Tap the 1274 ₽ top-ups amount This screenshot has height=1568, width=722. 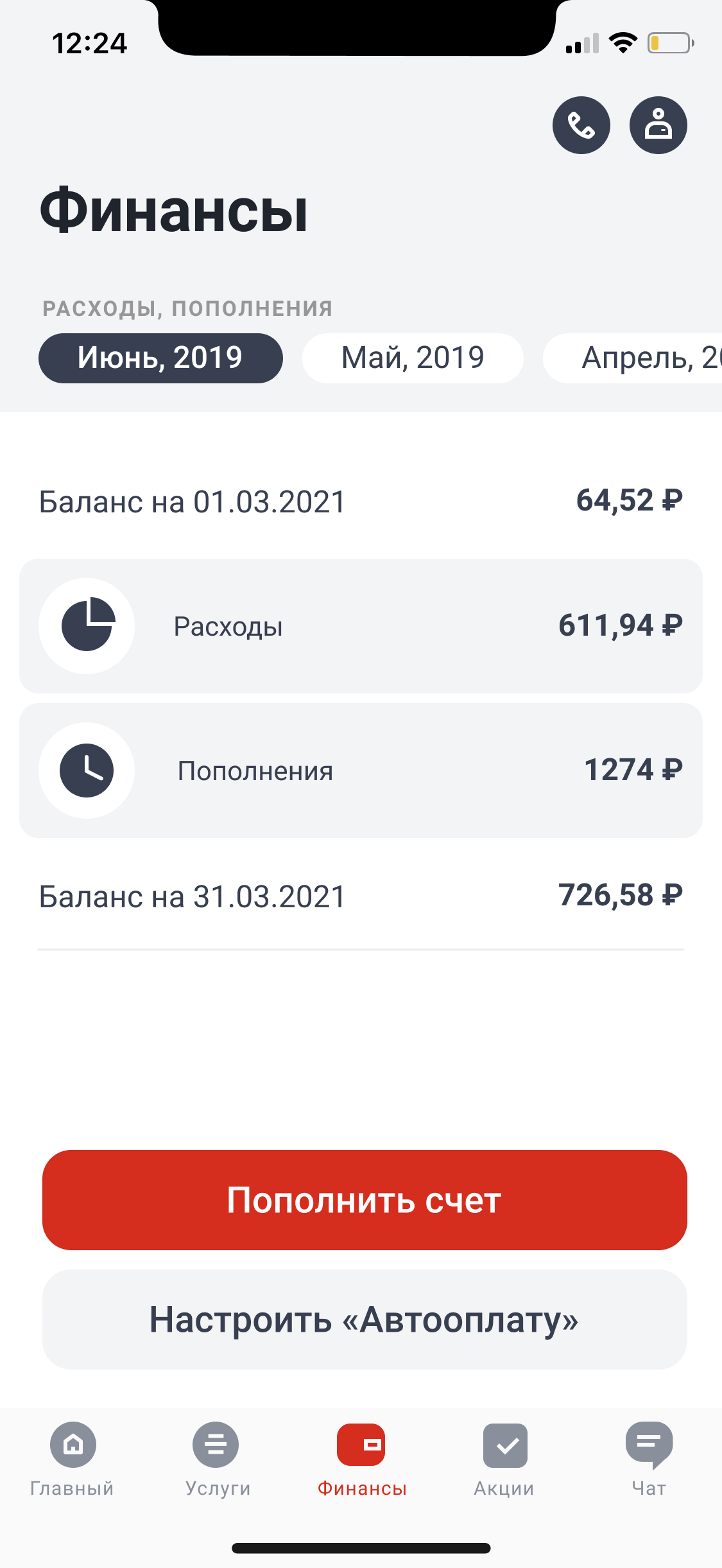coord(633,770)
